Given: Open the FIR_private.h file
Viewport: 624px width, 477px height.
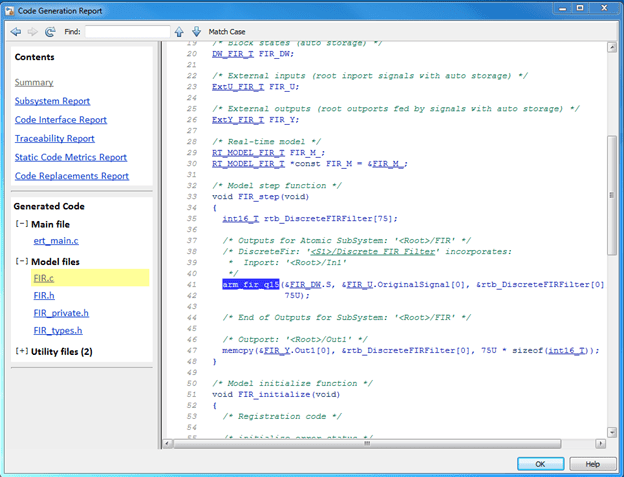Looking at the screenshot, I should pyautogui.click(x=61, y=313).
